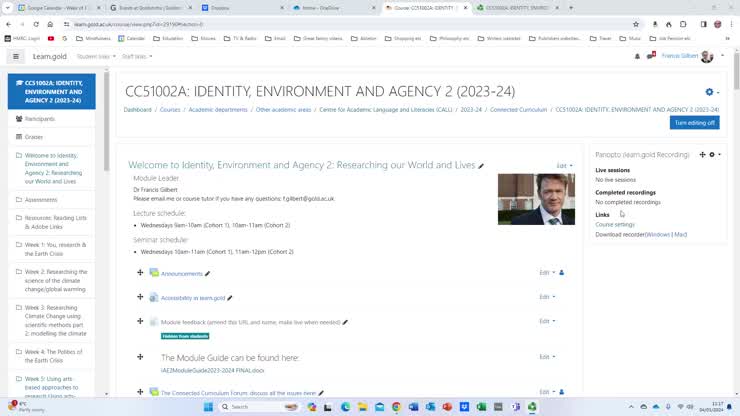Image resolution: width=740 pixels, height=416 pixels.
Task: Click move handle next to Announcements
Action: point(140,272)
